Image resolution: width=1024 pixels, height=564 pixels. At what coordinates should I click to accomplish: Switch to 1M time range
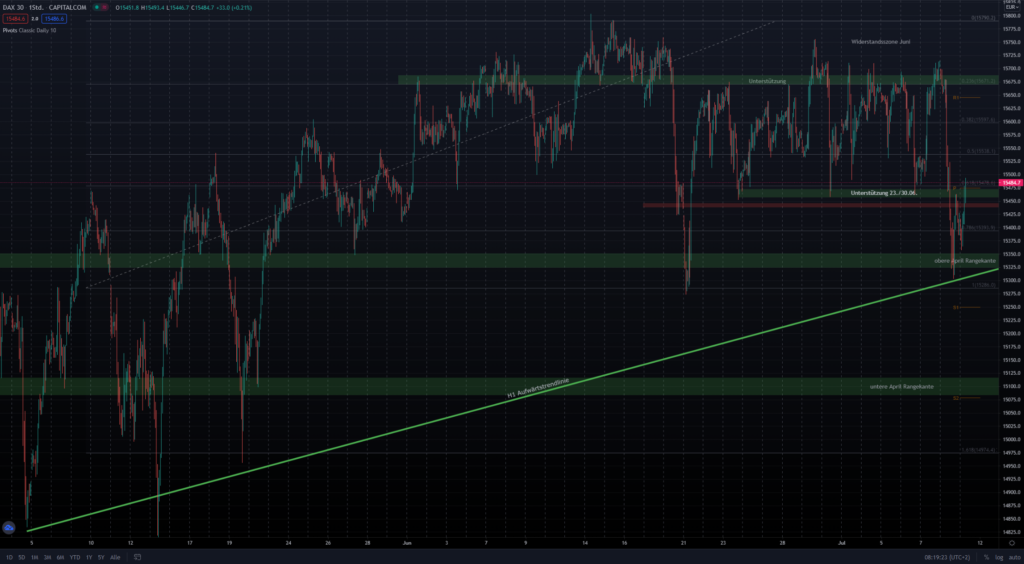[x=35, y=556]
